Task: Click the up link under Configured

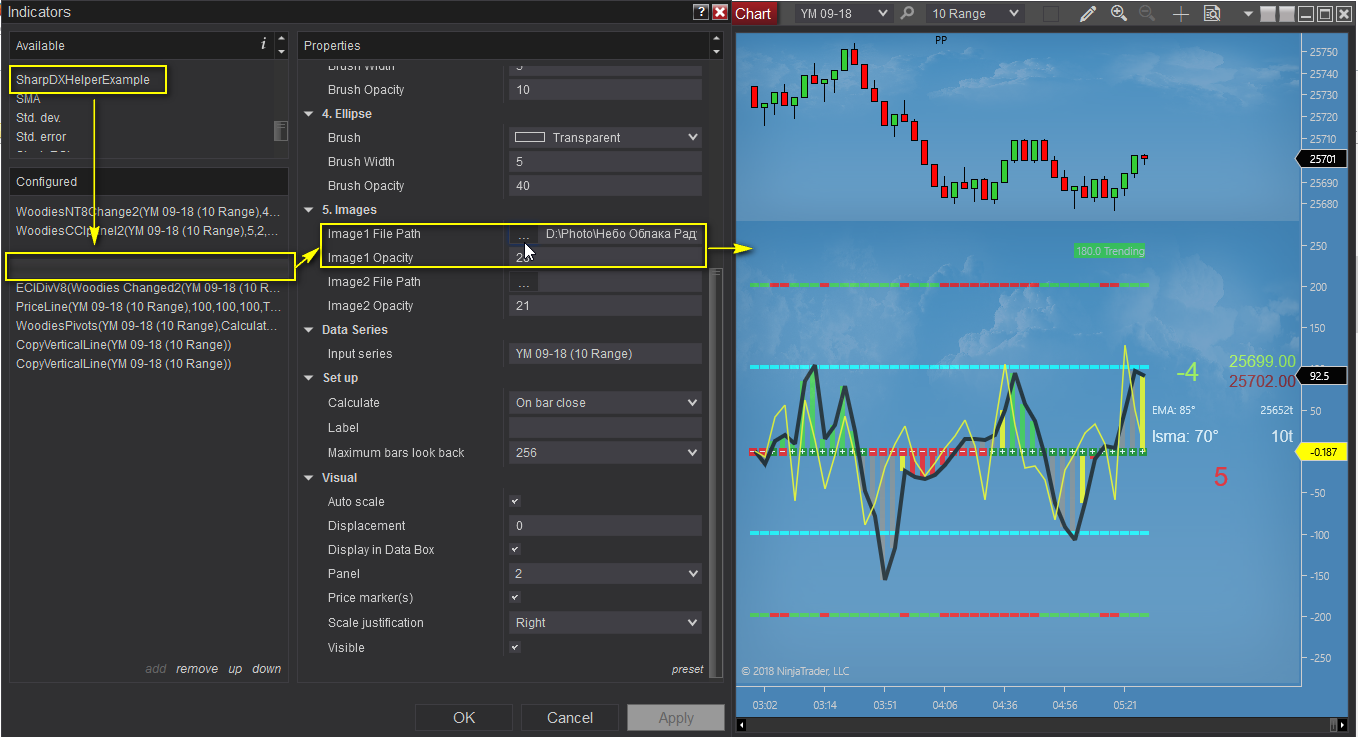Action: [x=235, y=669]
